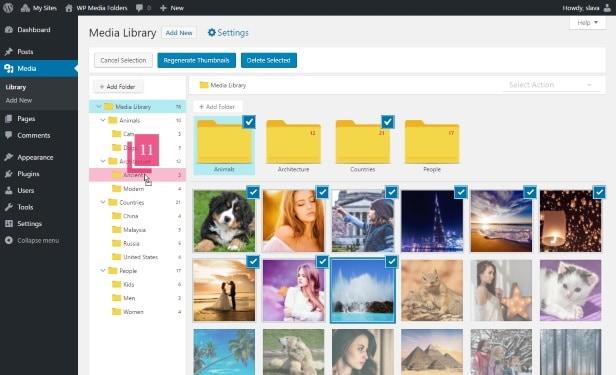Go to Appearance in the sidebar
616x375 pixels.
pos(35,157)
